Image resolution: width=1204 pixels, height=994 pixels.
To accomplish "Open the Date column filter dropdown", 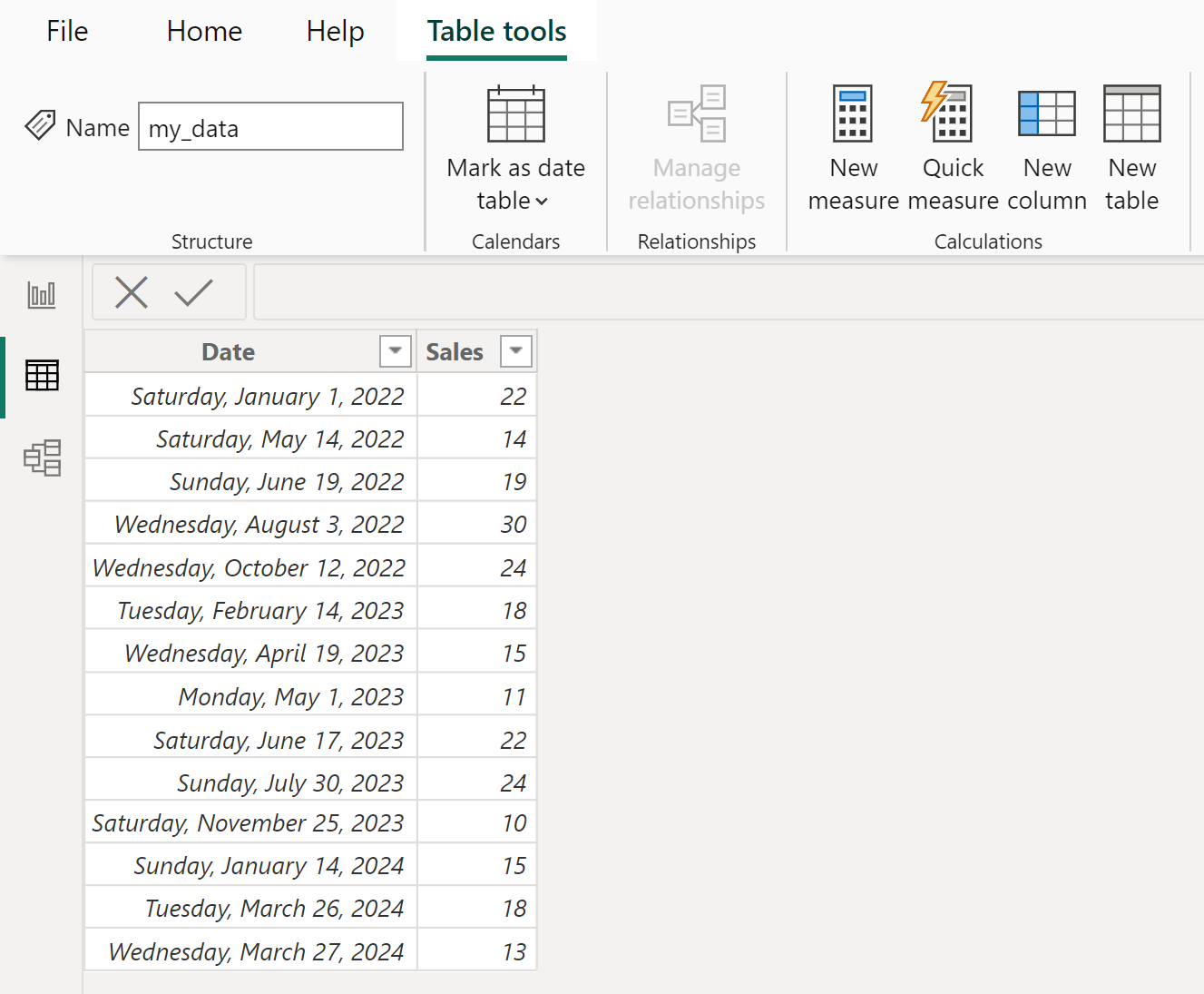I will click(x=394, y=350).
